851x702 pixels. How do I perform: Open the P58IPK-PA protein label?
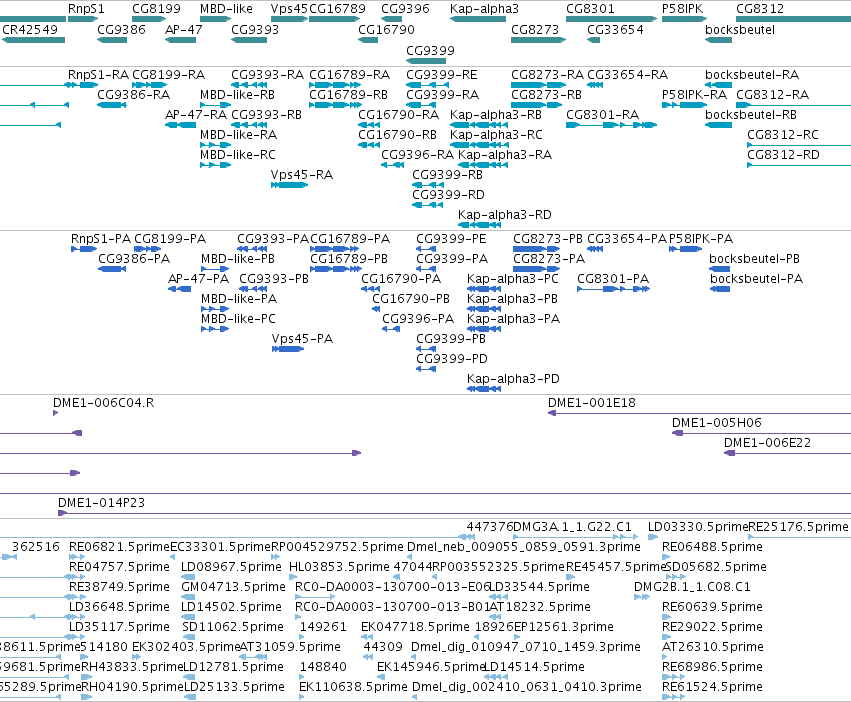(701, 238)
